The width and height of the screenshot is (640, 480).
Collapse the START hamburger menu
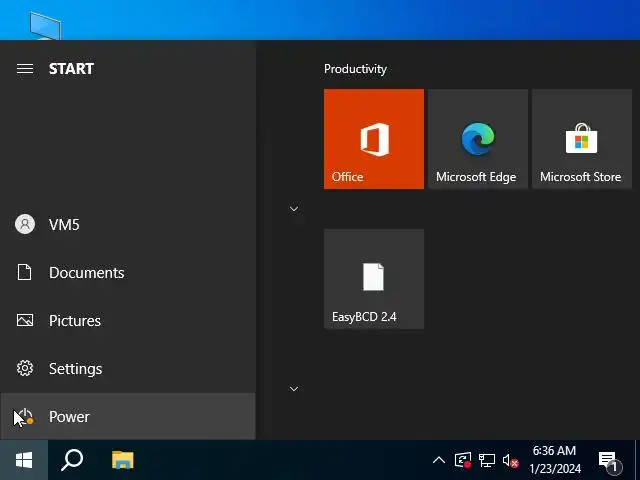click(x=25, y=69)
